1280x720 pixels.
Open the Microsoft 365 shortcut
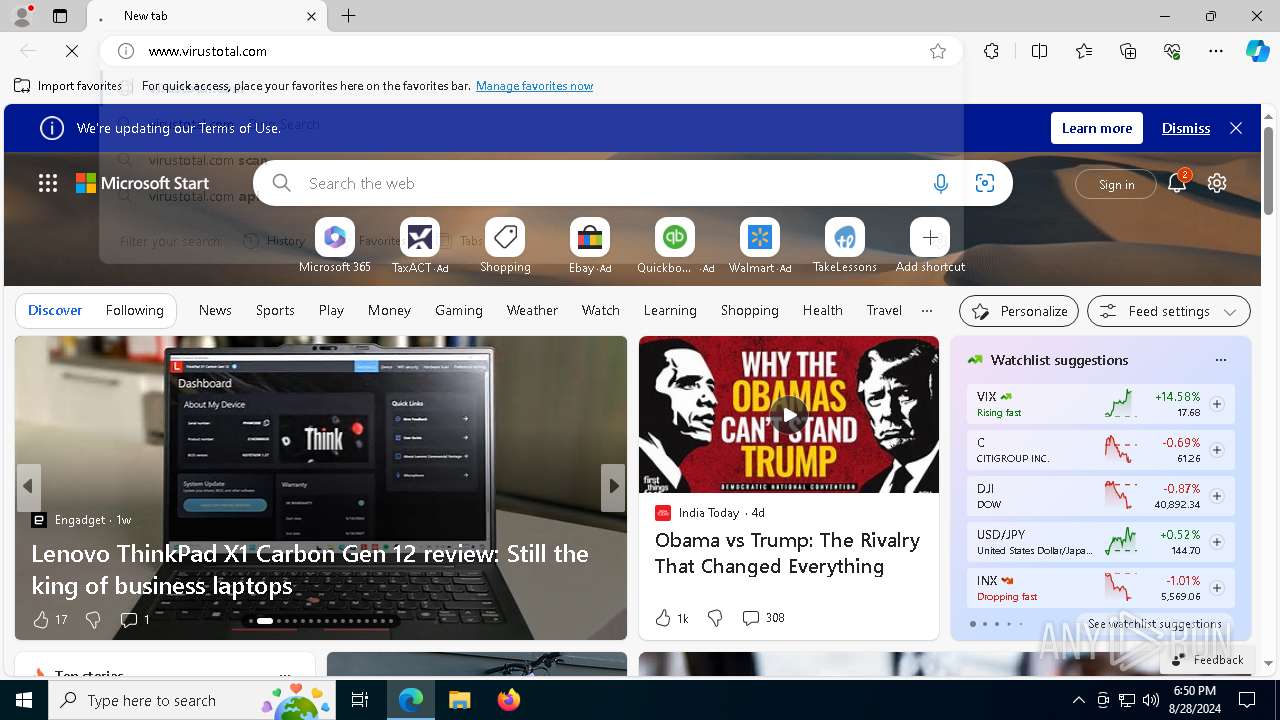[335, 237]
